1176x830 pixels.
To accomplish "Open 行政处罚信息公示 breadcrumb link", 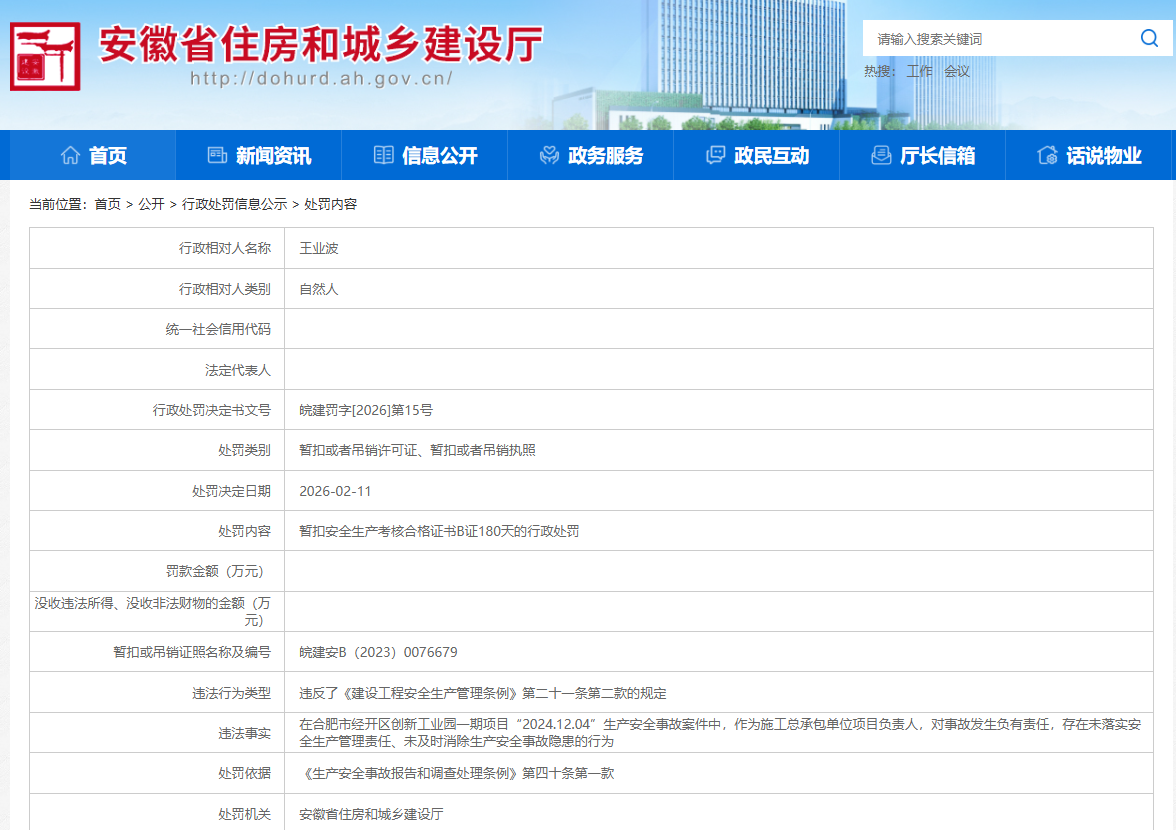I will pos(234,204).
